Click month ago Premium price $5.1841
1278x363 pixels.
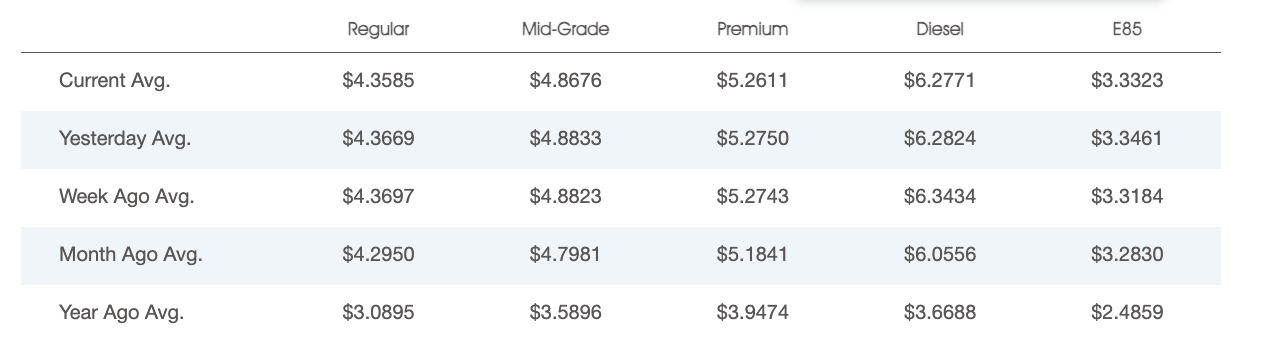coord(752,255)
